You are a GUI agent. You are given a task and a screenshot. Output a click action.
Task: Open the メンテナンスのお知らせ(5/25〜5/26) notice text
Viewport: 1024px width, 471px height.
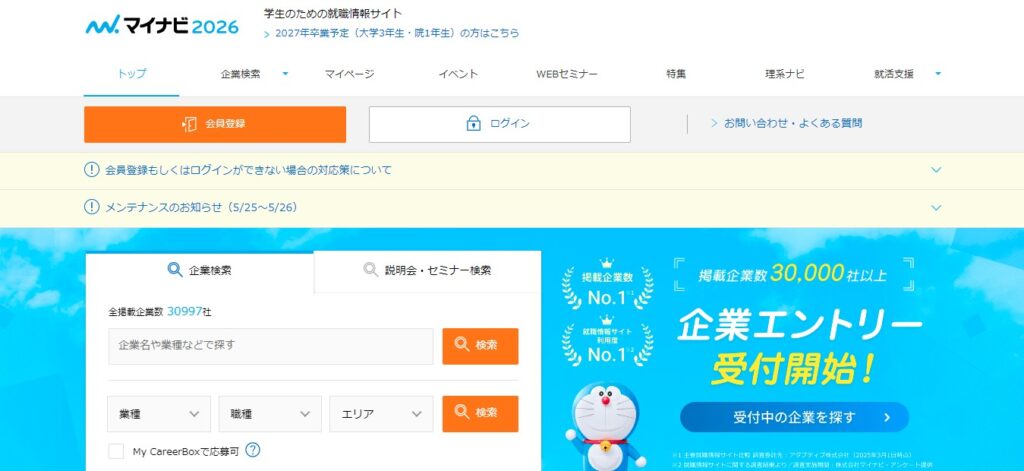coord(201,208)
